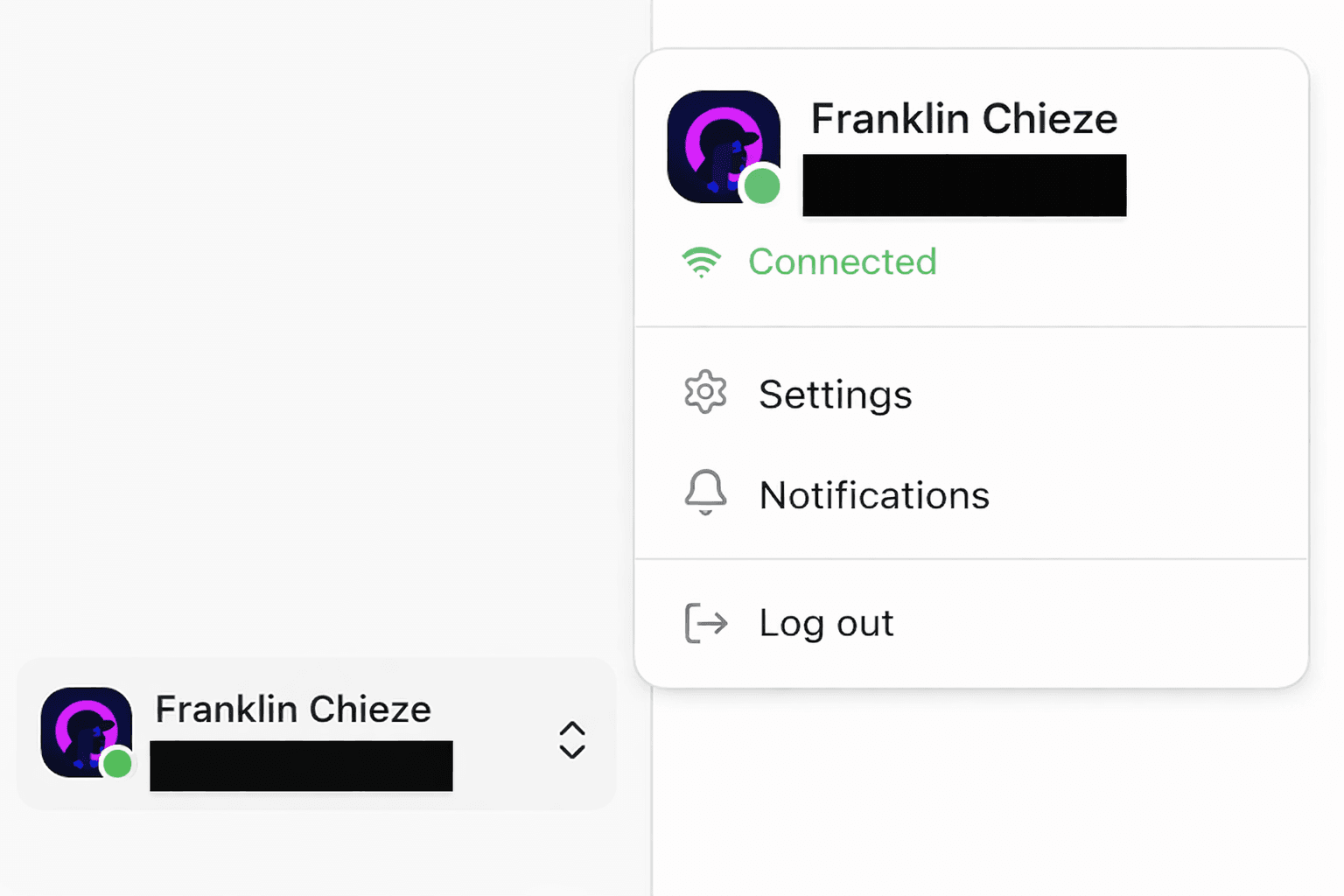Select Settings from the profile menu
Screen dimensions: 1344x896
click(x=835, y=395)
